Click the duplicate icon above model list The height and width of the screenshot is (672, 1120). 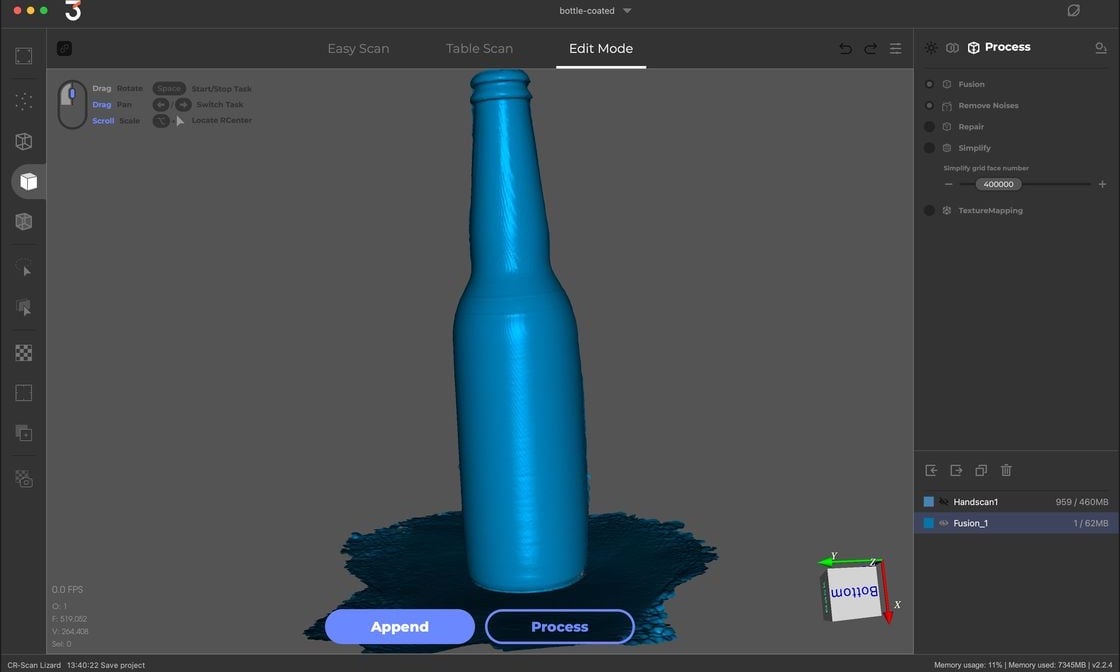tap(981, 470)
